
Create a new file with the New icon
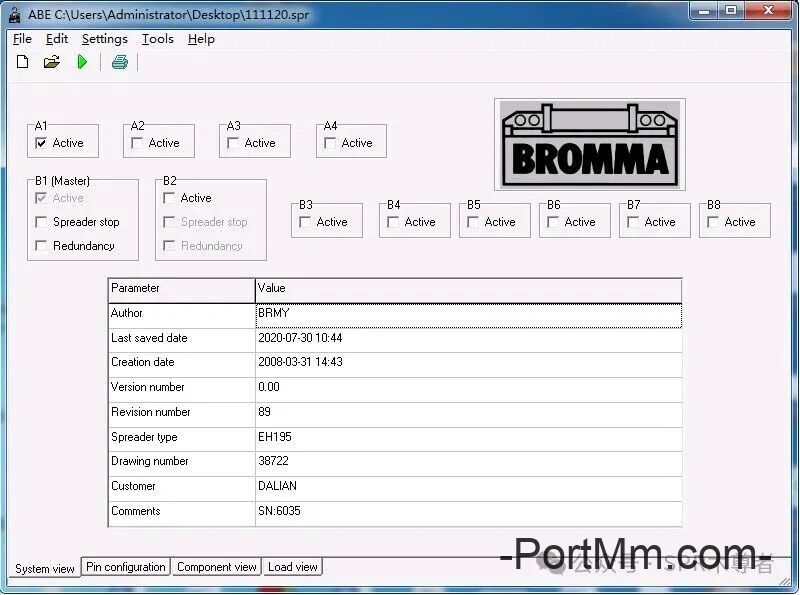22,61
